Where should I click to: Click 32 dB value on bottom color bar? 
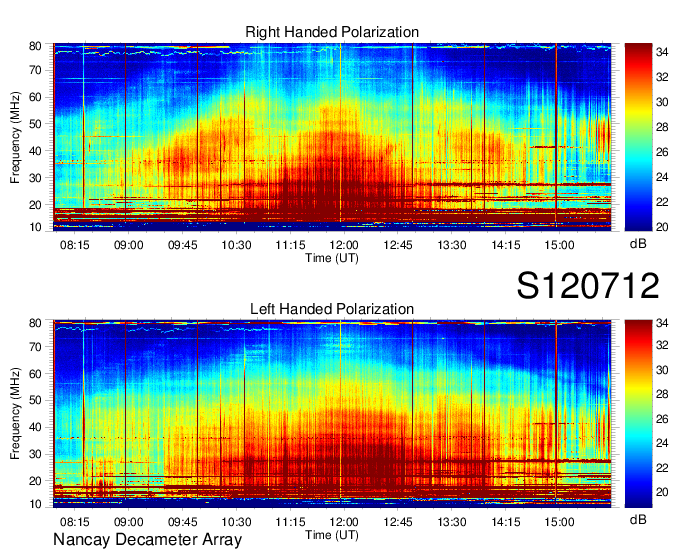pyautogui.click(x=662, y=345)
